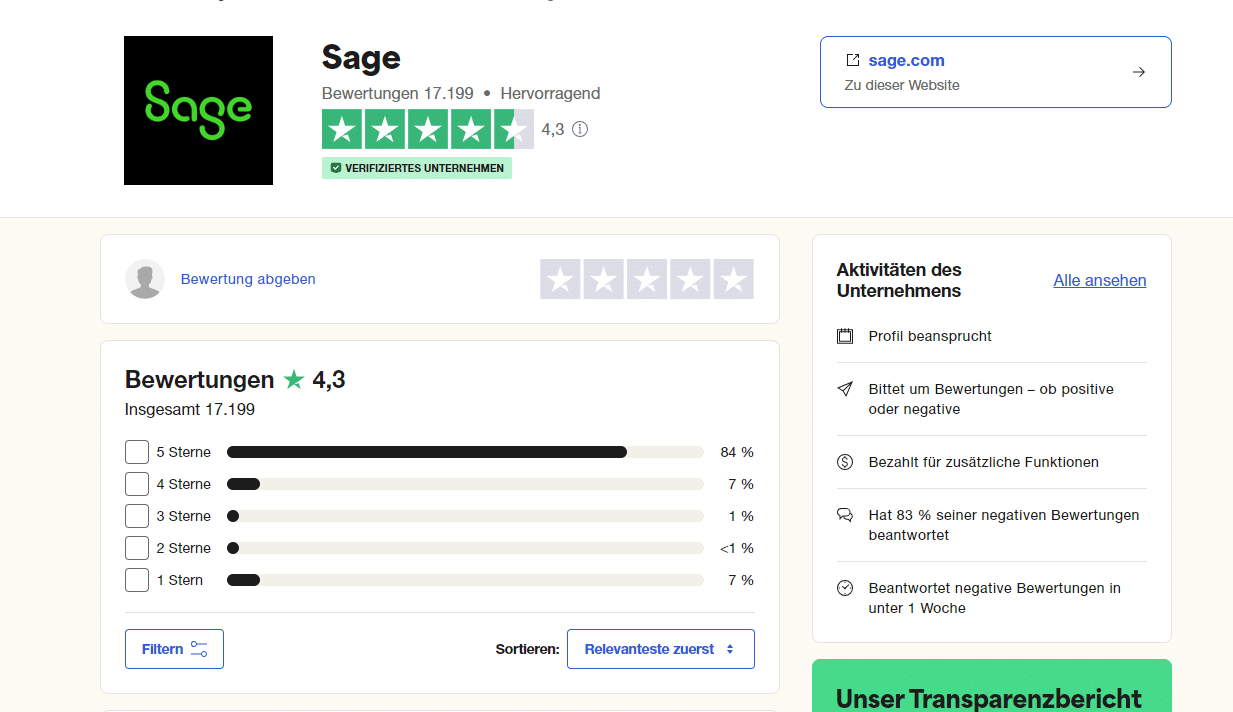Tick the 3 Sterne checkbox
Screen dimensions: 1233x712
137,516
